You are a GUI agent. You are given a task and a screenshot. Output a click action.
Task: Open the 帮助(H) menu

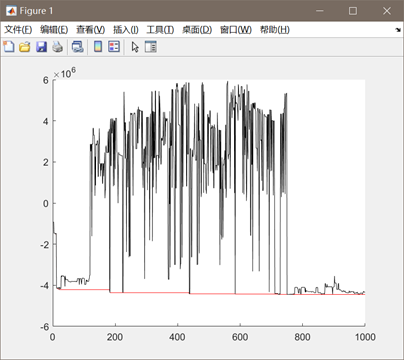(275, 30)
